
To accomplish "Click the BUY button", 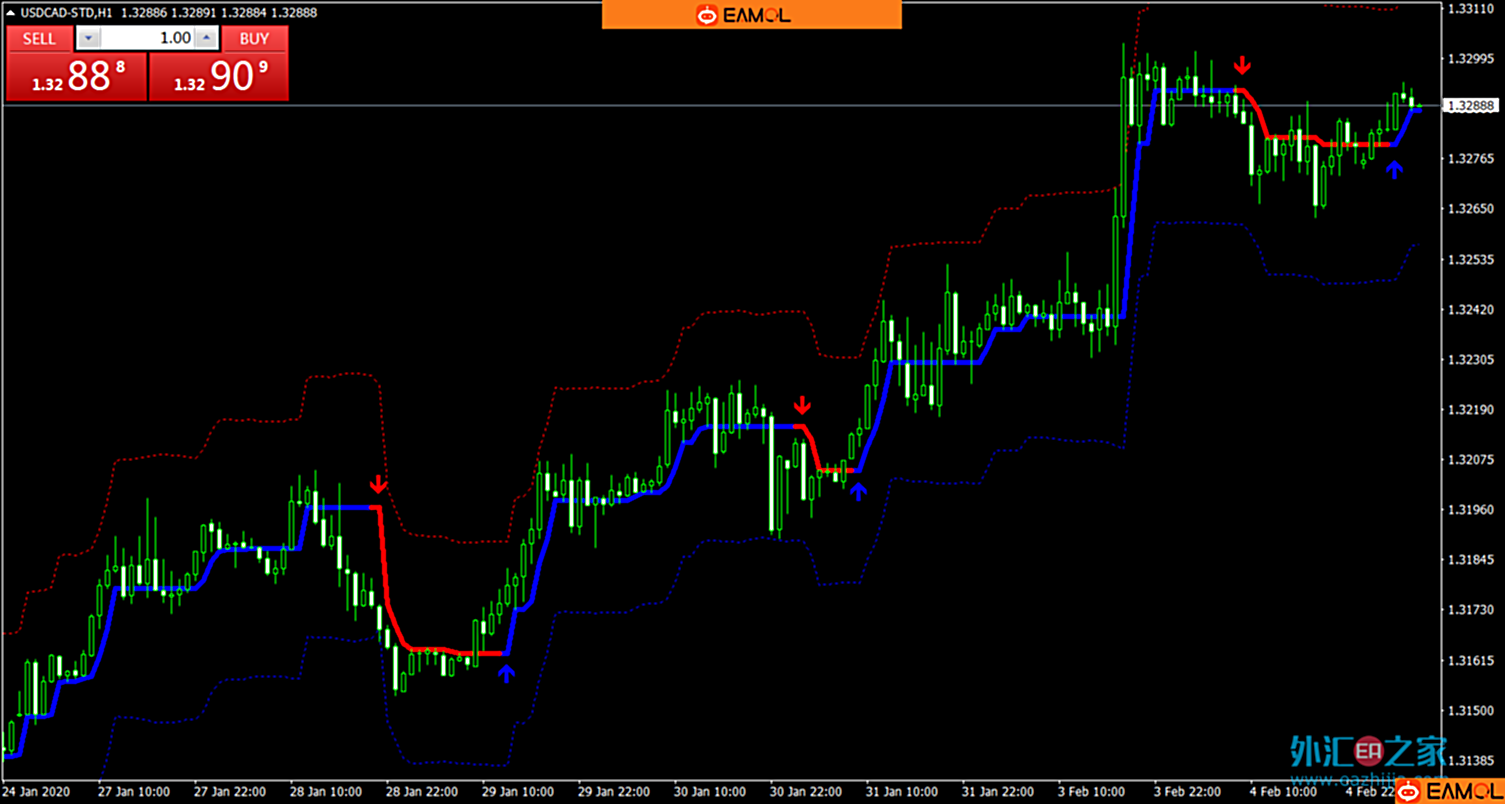I will (255, 38).
